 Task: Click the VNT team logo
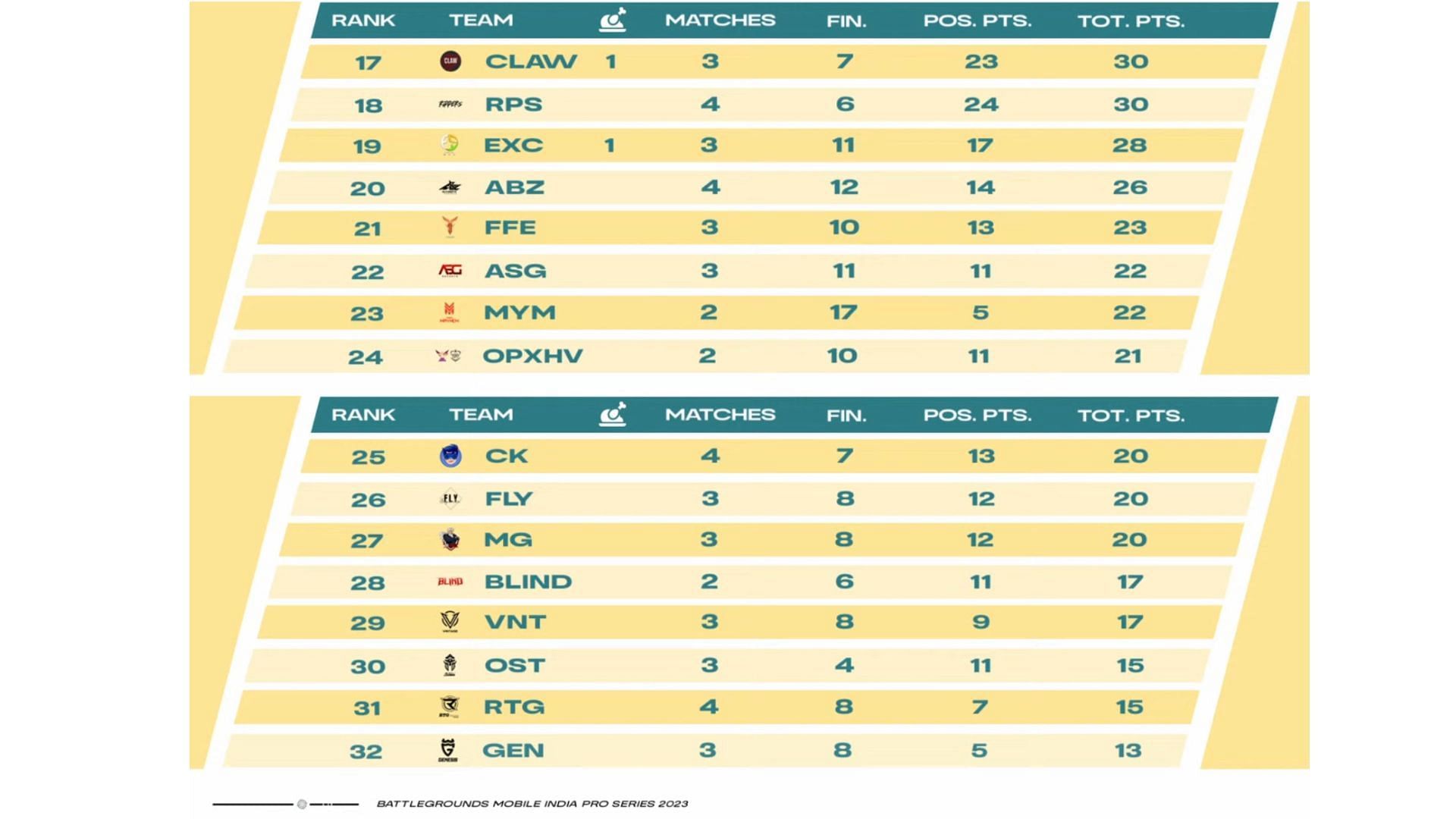450,622
